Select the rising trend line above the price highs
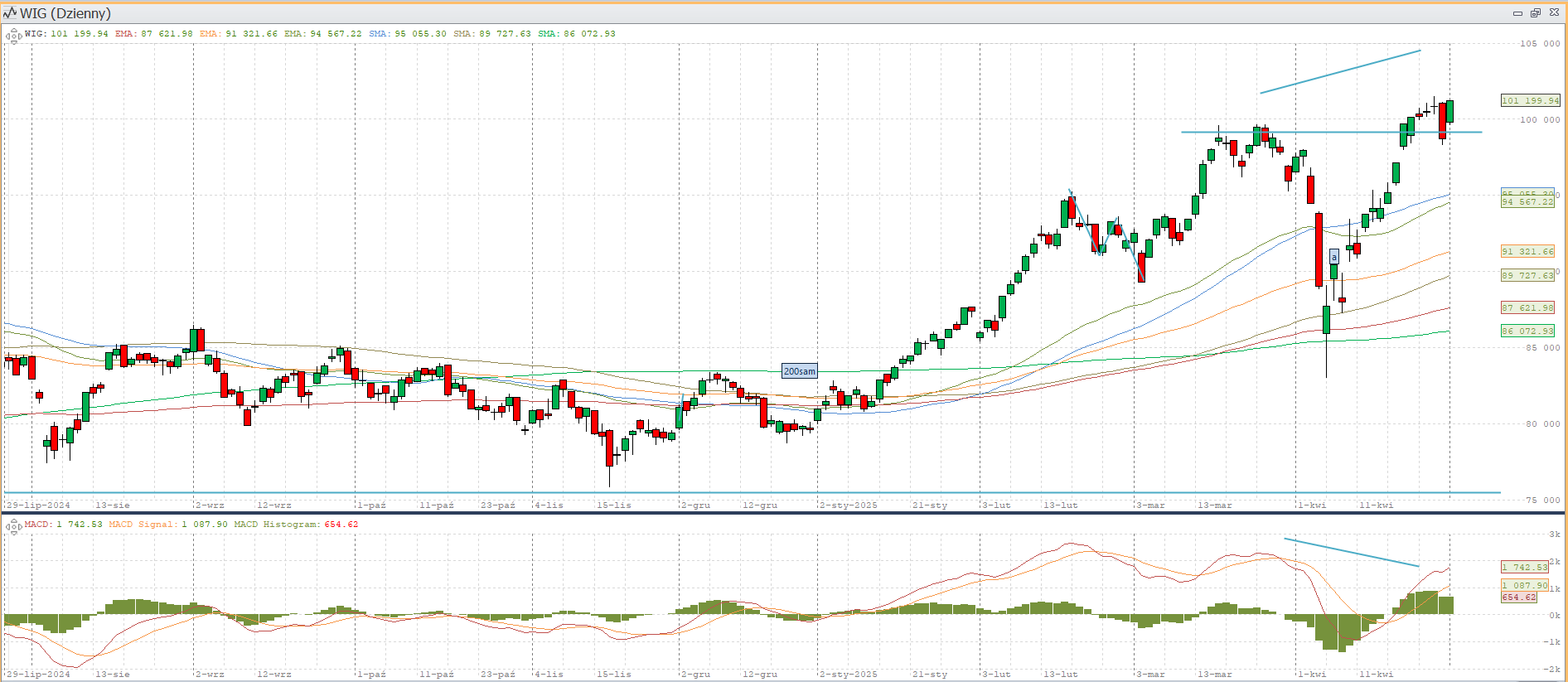The image size is (1568, 682). [1340, 71]
